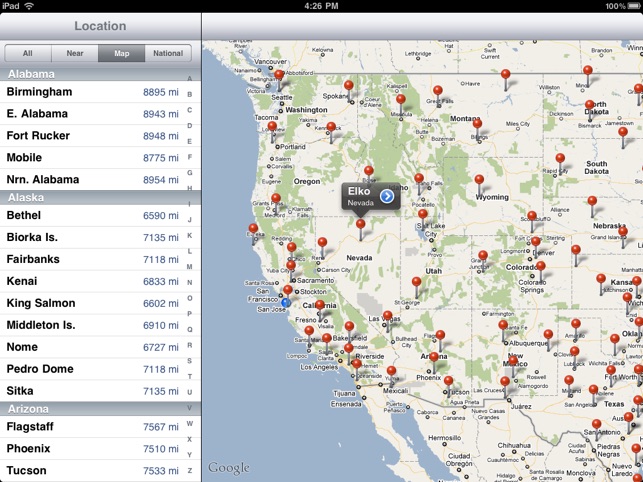
Task: Open Elko callout detail arrow
Action: [387, 196]
